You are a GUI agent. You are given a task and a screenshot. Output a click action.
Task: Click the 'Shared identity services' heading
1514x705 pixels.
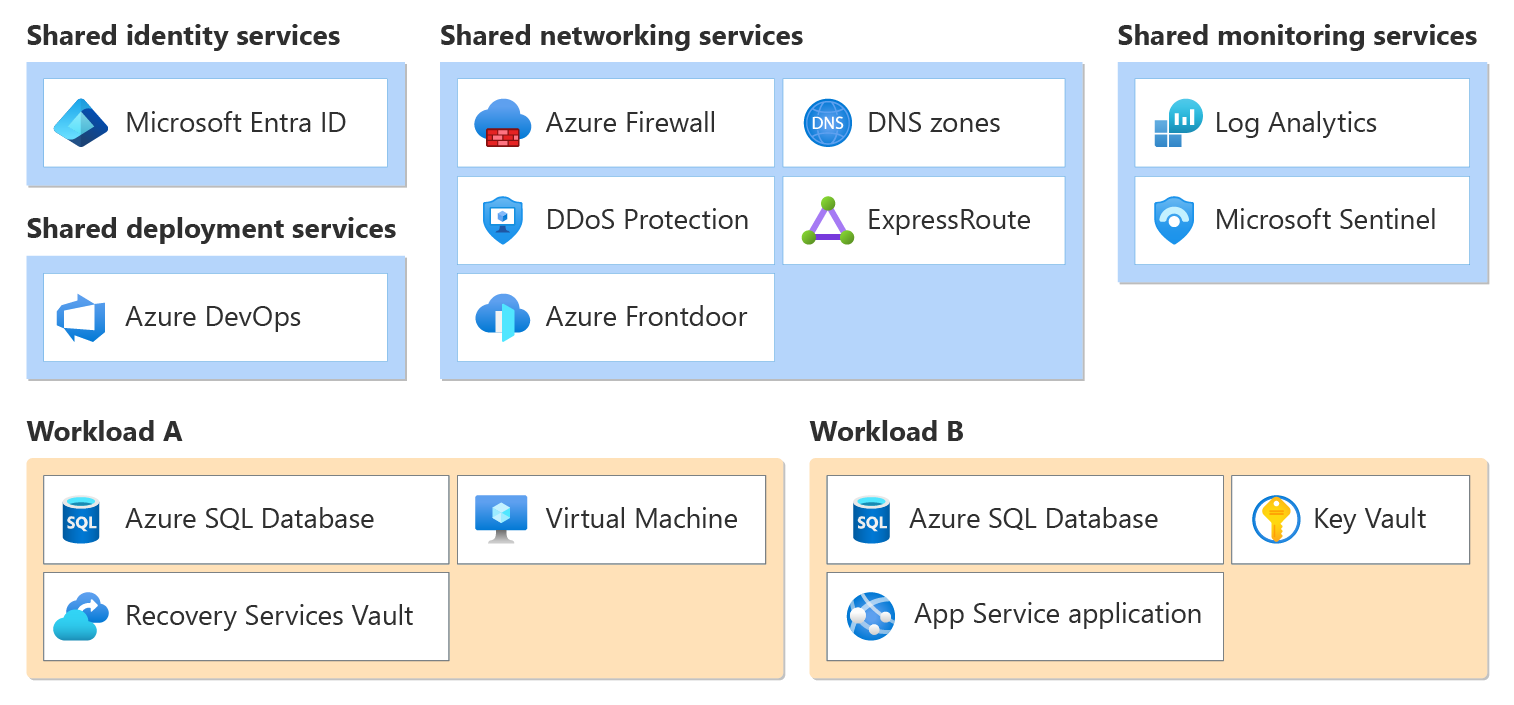click(x=184, y=37)
